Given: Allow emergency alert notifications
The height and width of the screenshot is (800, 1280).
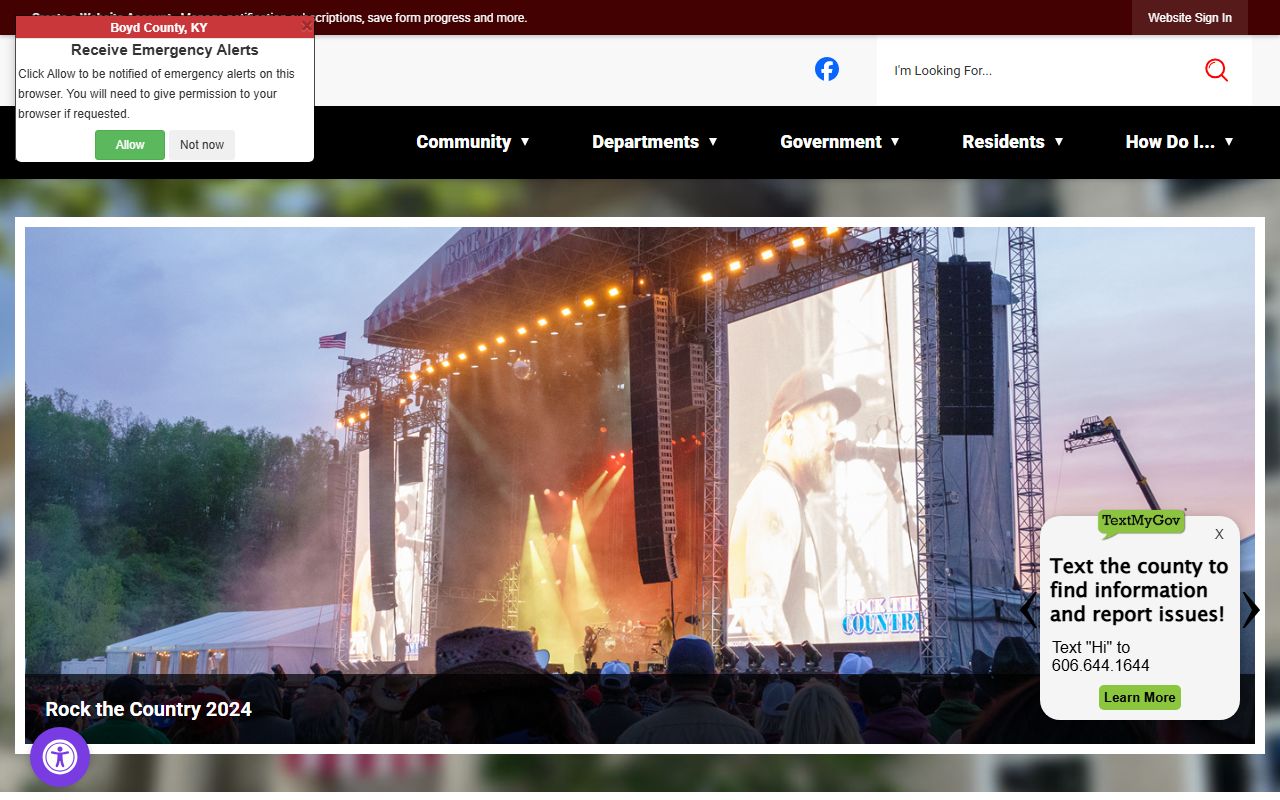Looking at the screenshot, I should point(130,145).
